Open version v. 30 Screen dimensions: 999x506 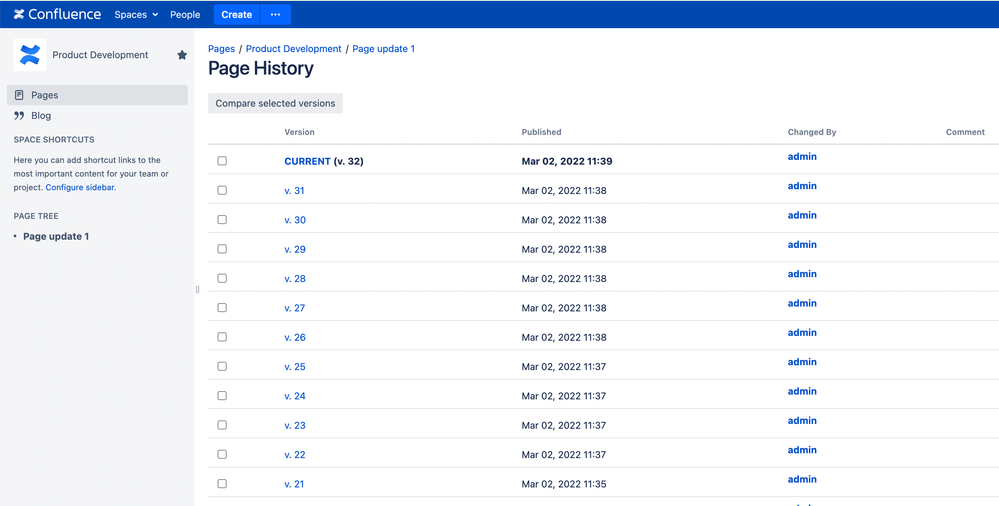(x=295, y=220)
